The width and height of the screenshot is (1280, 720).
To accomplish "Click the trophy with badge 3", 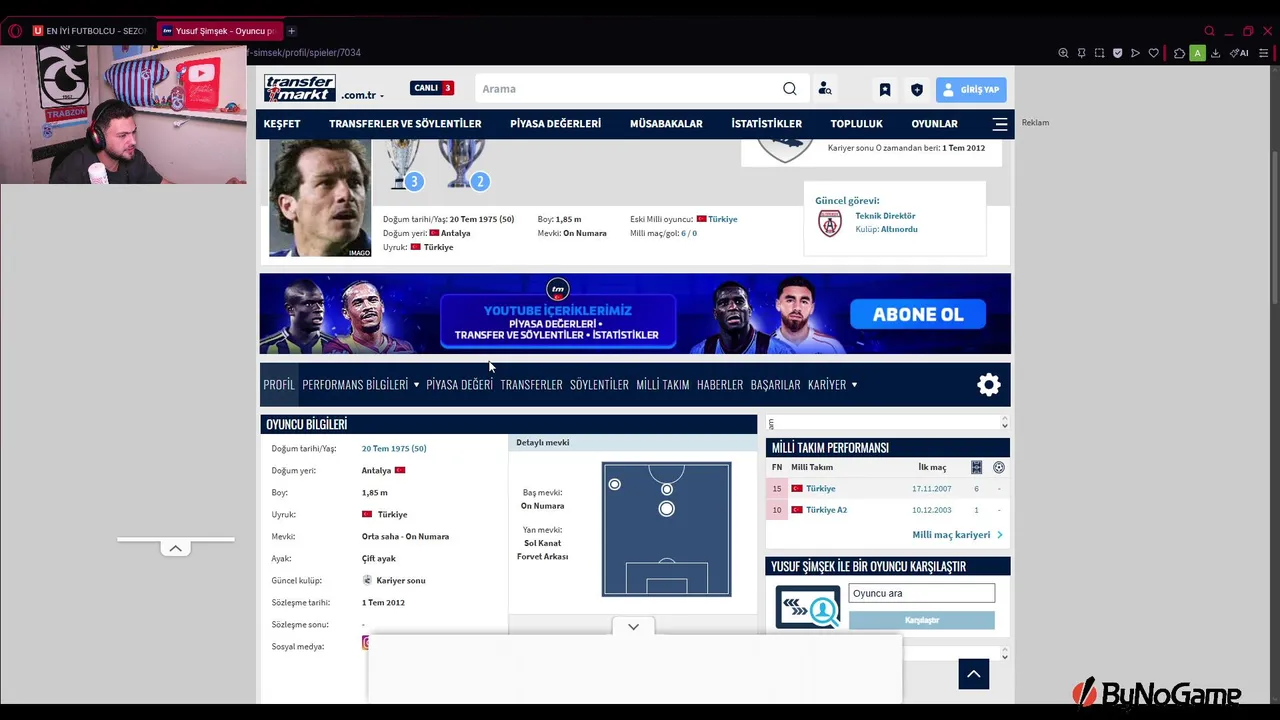I will (405, 165).
